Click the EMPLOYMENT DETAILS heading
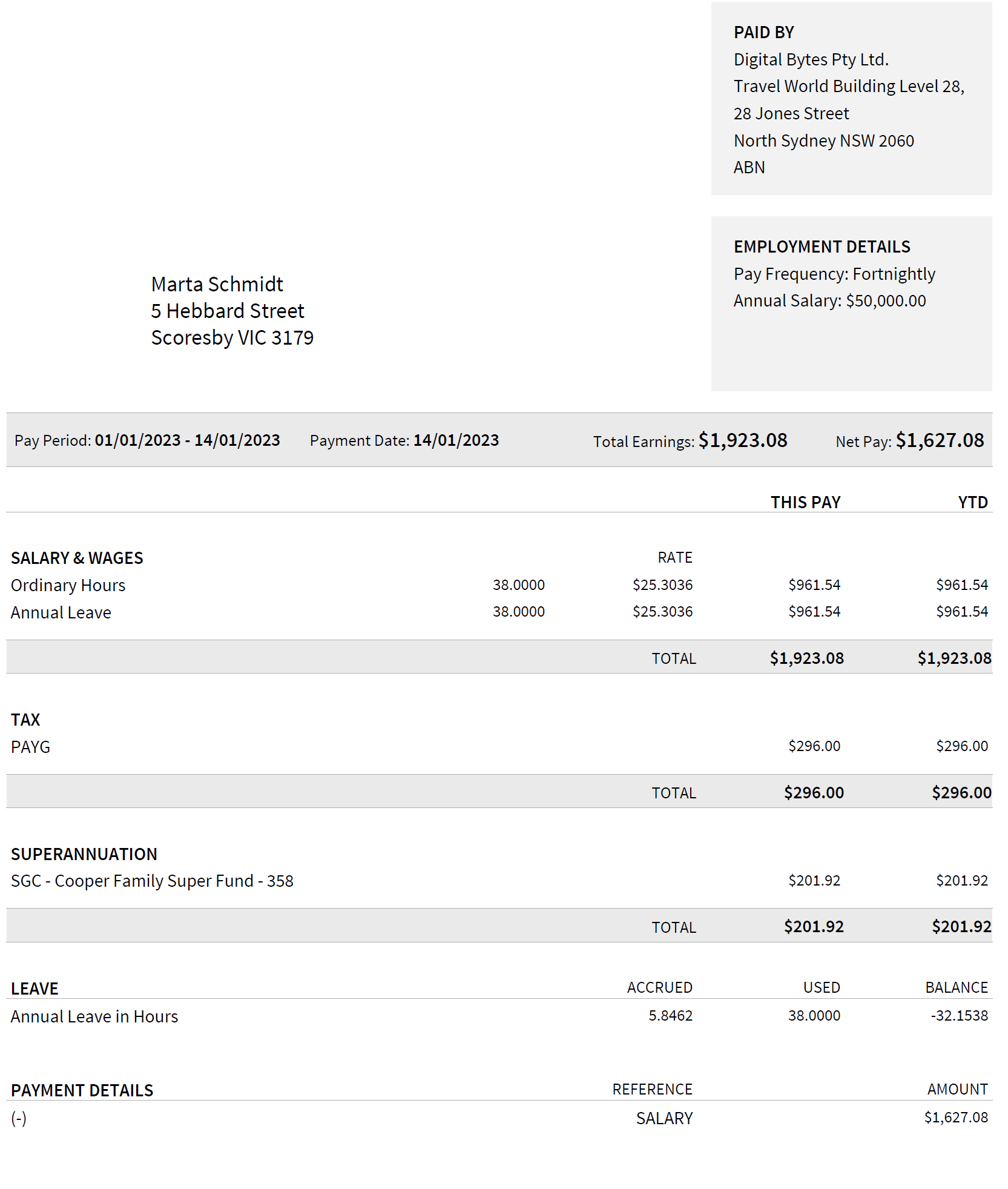Screen dimensions: 1008x1189 (822, 247)
